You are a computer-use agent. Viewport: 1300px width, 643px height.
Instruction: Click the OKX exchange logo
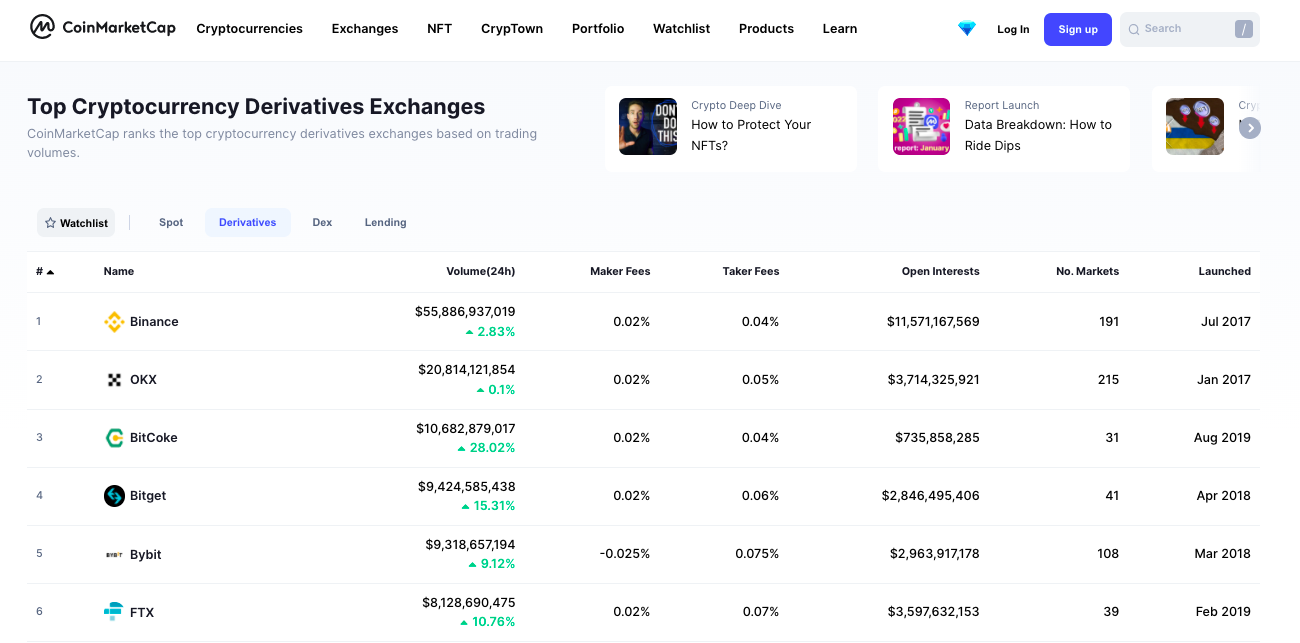(x=114, y=380)
